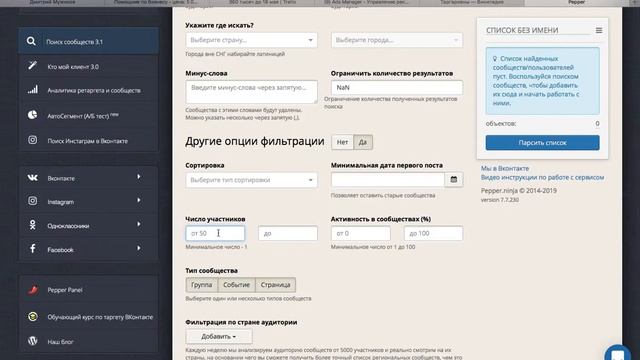Screen dimensions: 640x360
Task: Click the analytics bar-chart icon
Action: point(33,90)
